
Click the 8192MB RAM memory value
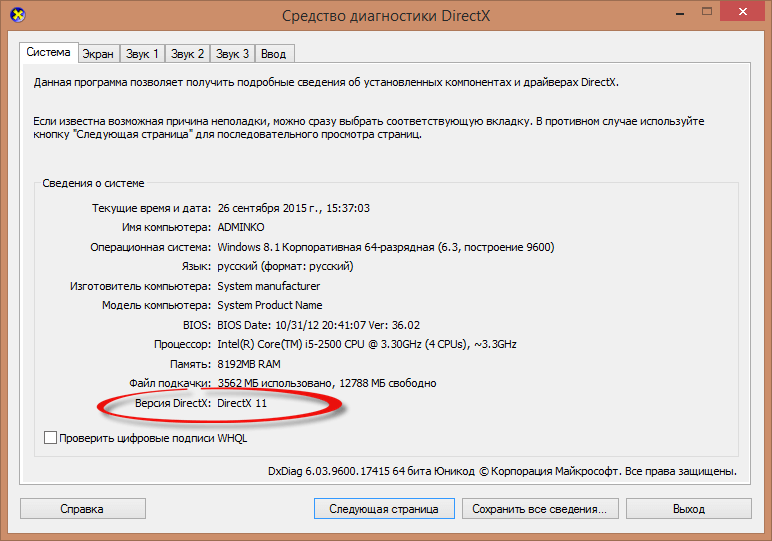(249, 364)
